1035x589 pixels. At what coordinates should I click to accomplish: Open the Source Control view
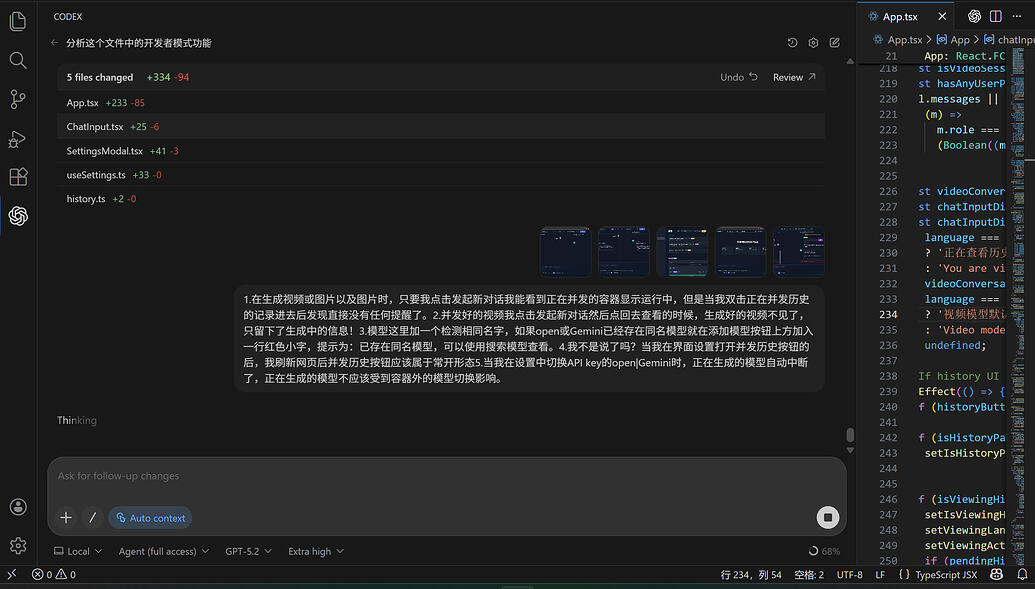(x=18, y=99)
